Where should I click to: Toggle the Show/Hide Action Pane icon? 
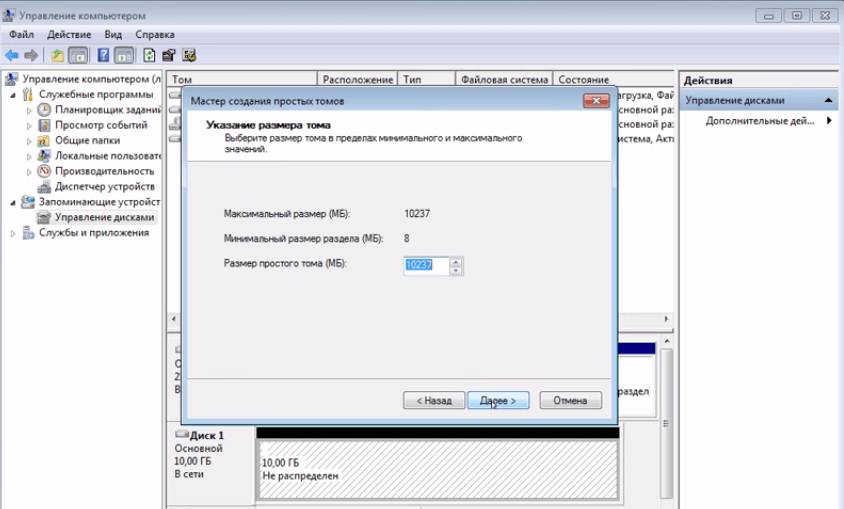coord(124,55)
